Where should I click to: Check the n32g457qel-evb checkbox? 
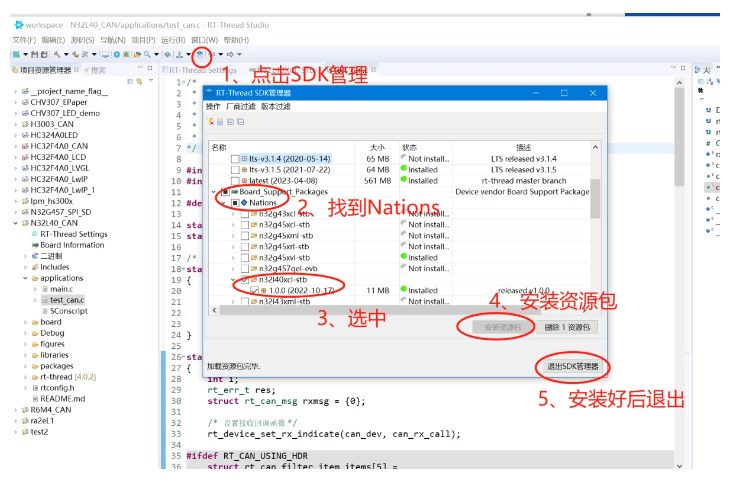coord(245,269)
